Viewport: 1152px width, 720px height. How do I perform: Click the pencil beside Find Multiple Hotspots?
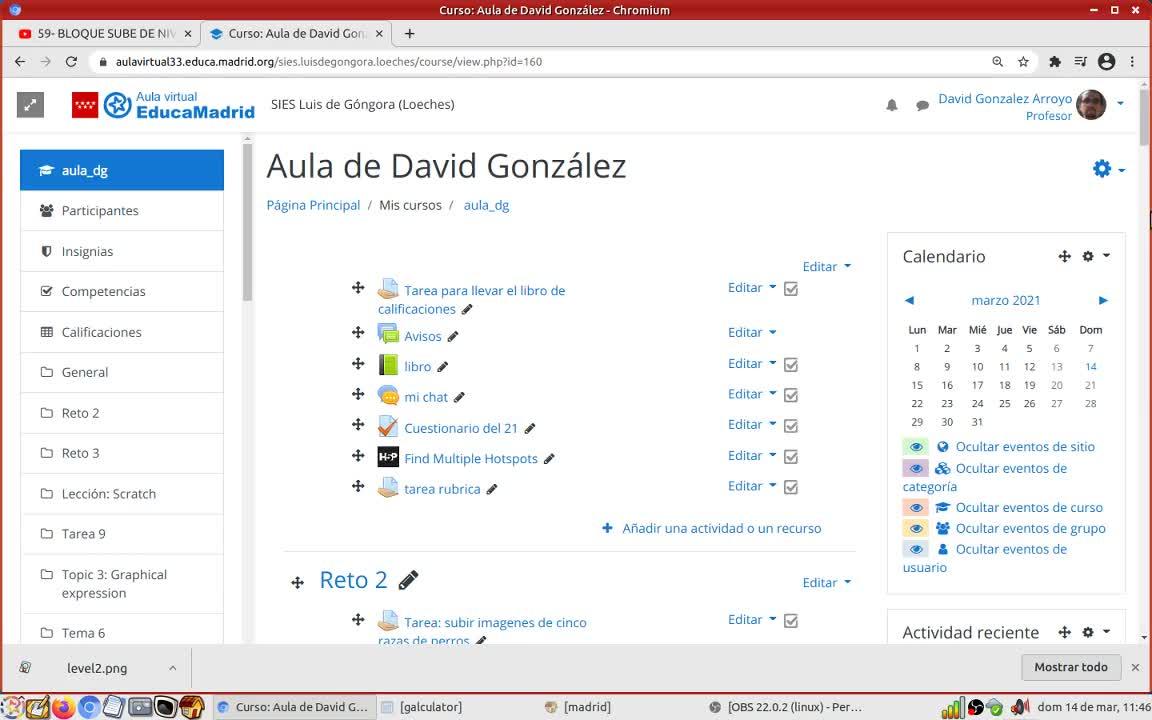point(549,459)
